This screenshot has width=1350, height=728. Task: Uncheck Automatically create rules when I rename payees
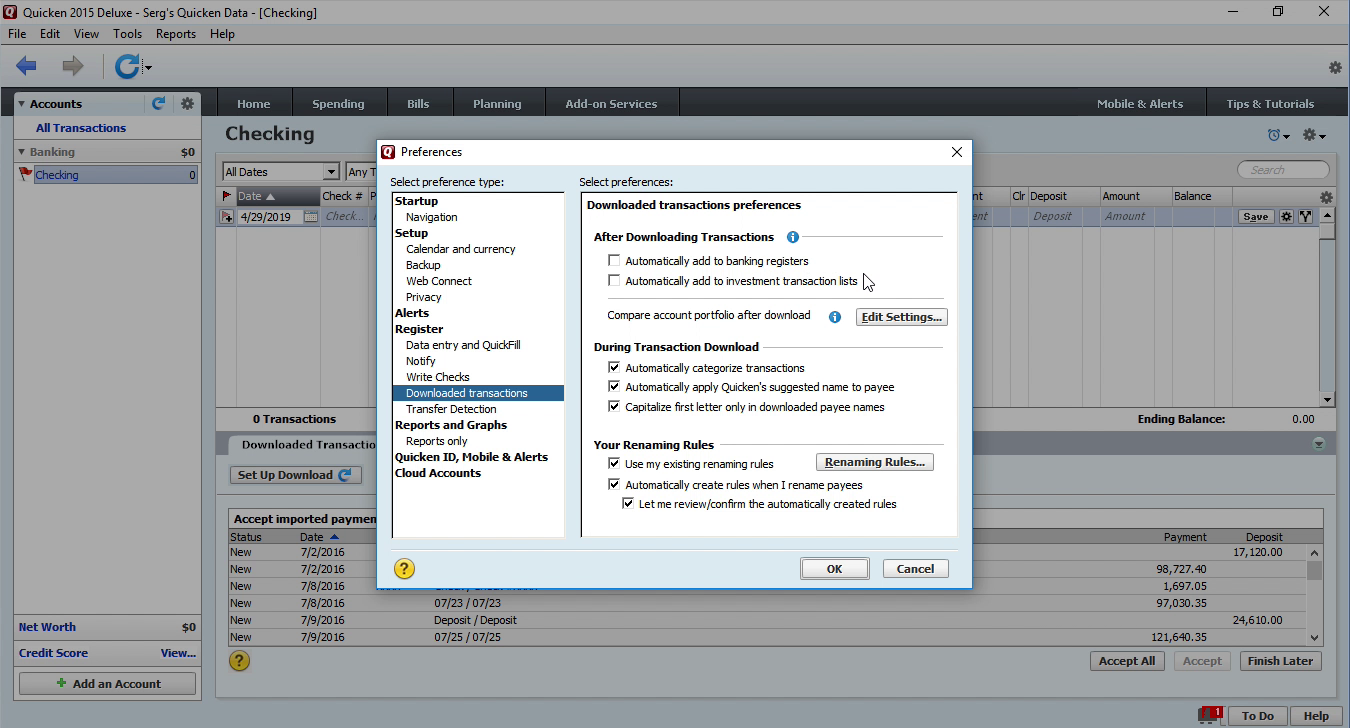[x=615, y=485]
